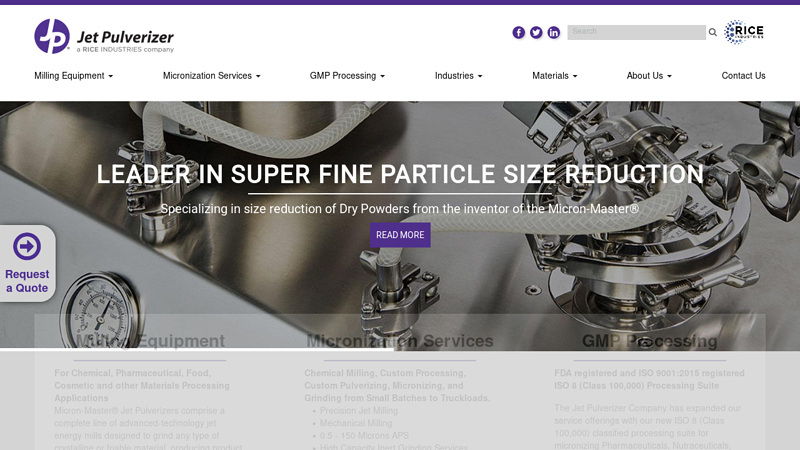Click the Request a Quote side tab

(27, 280)
